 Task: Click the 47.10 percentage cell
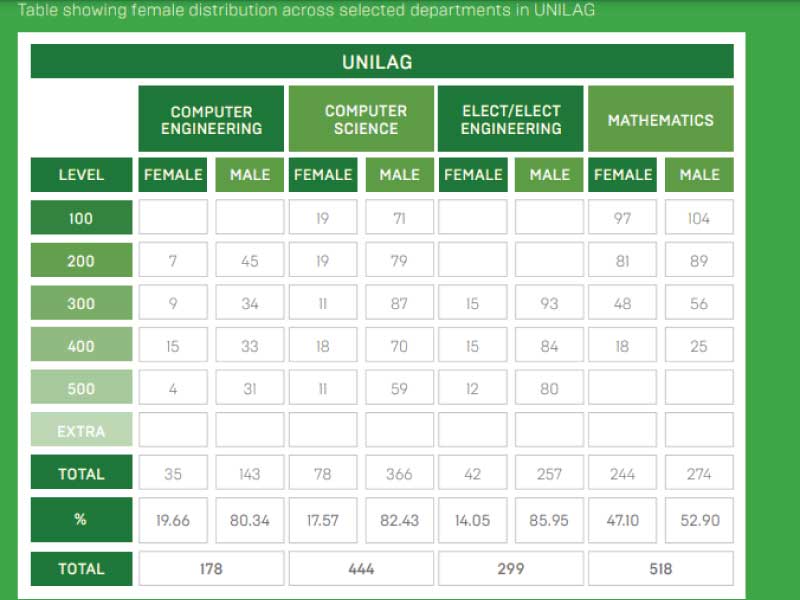622,520
